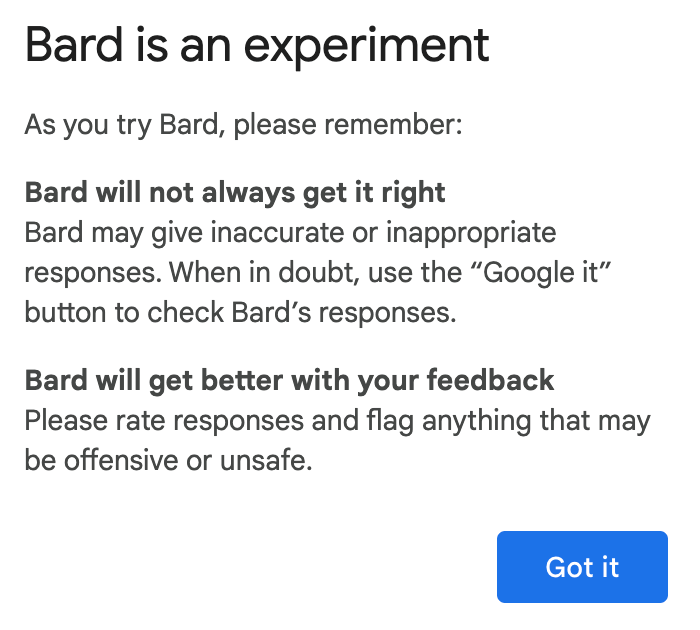Viewport: 700px width, 630px height.
Task: Click the "Bard may give inaccurate or inappropriate" line
Action: 289,233
